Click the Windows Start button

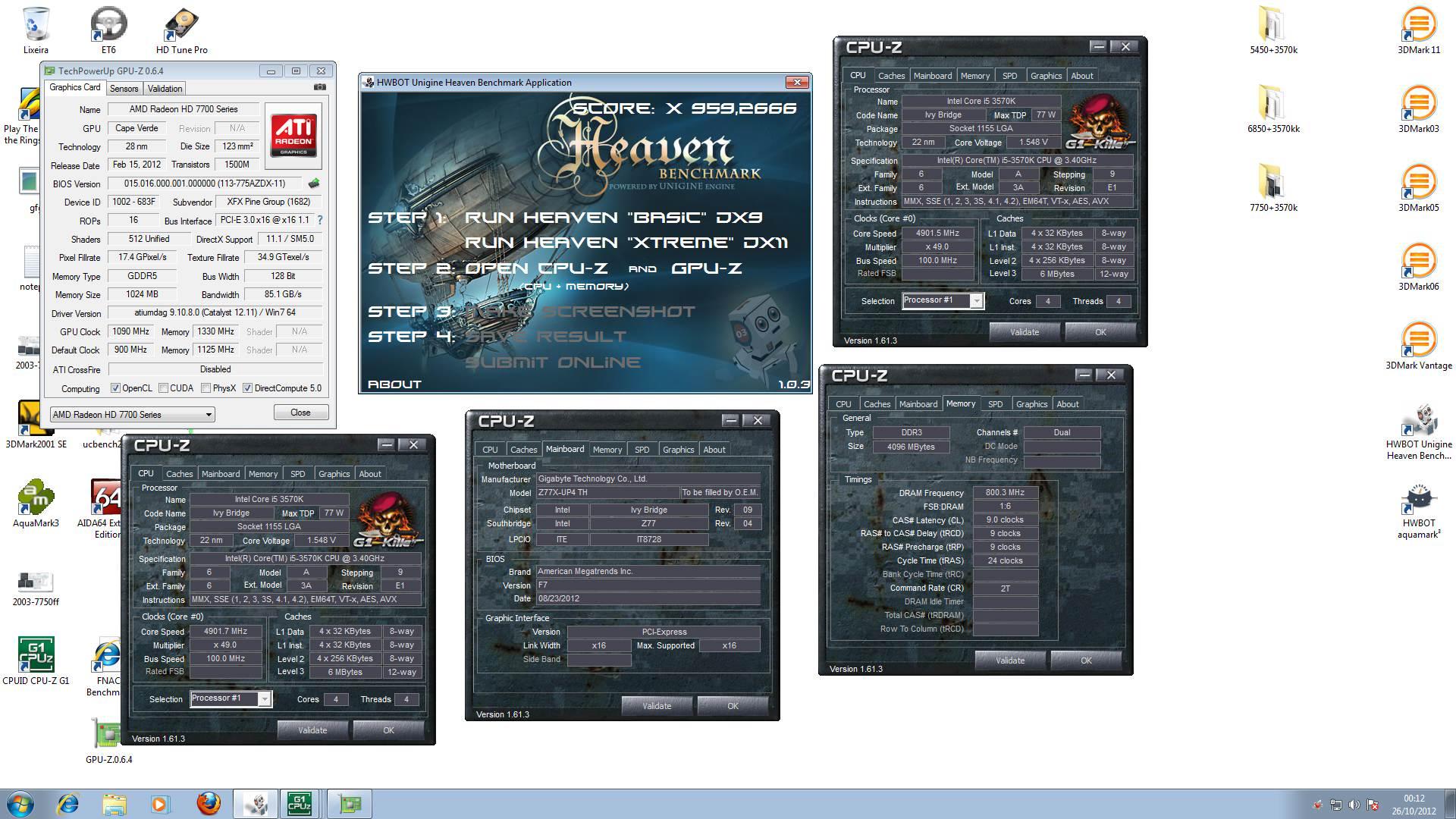(x=20, y=804)
